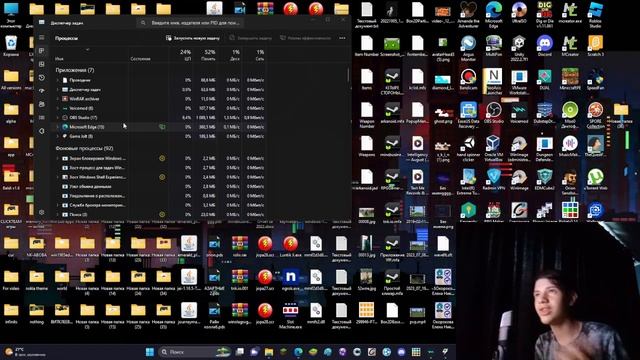Expand the Game Jolt process group
The width and height of the screenshot is (640, 360).
pos(57,136)
